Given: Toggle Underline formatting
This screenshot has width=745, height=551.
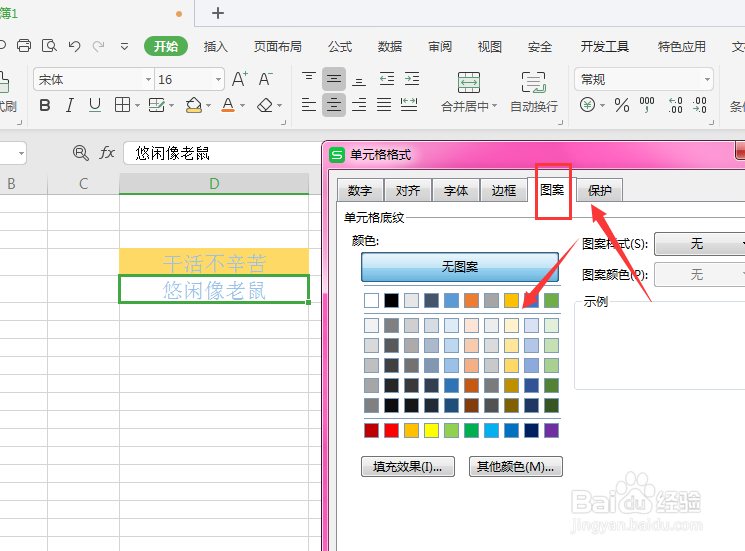Looking at the screenshot, I should (x=95, y=105).
